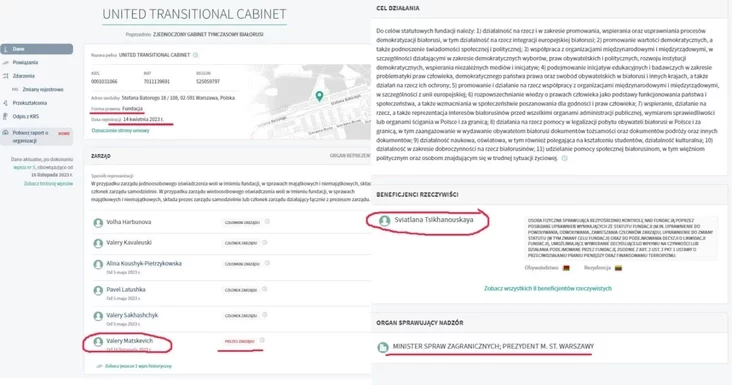Click Pobierz raport o organizacji button
The height and width of the screenshot is (385, 732).
coord(36,136)
